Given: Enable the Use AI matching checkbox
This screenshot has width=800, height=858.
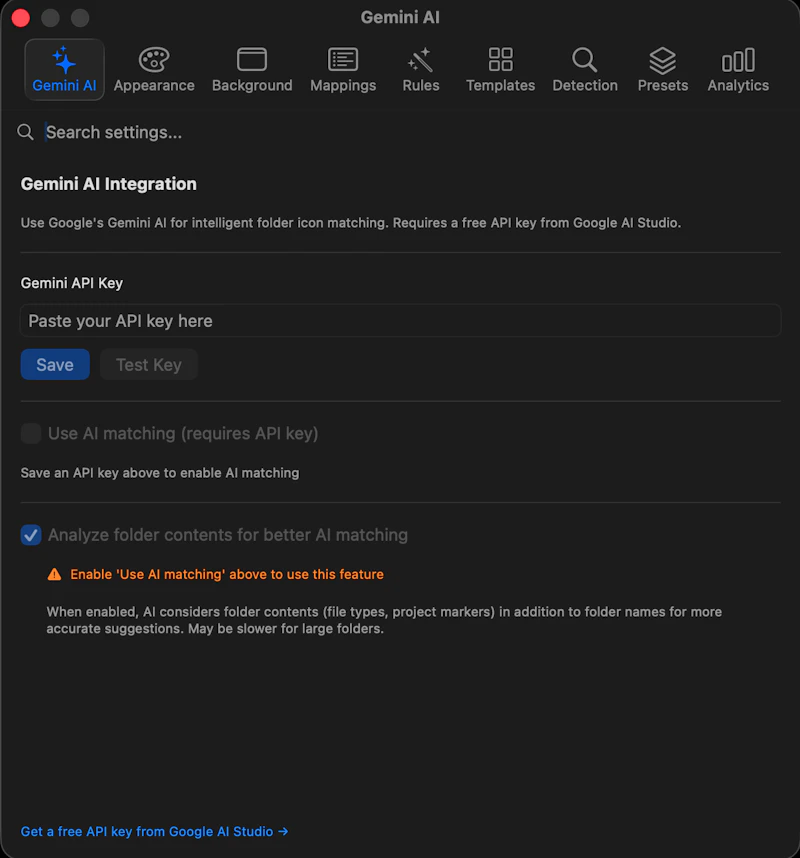Looking at the screenshot, I should (x=31, y=433).
